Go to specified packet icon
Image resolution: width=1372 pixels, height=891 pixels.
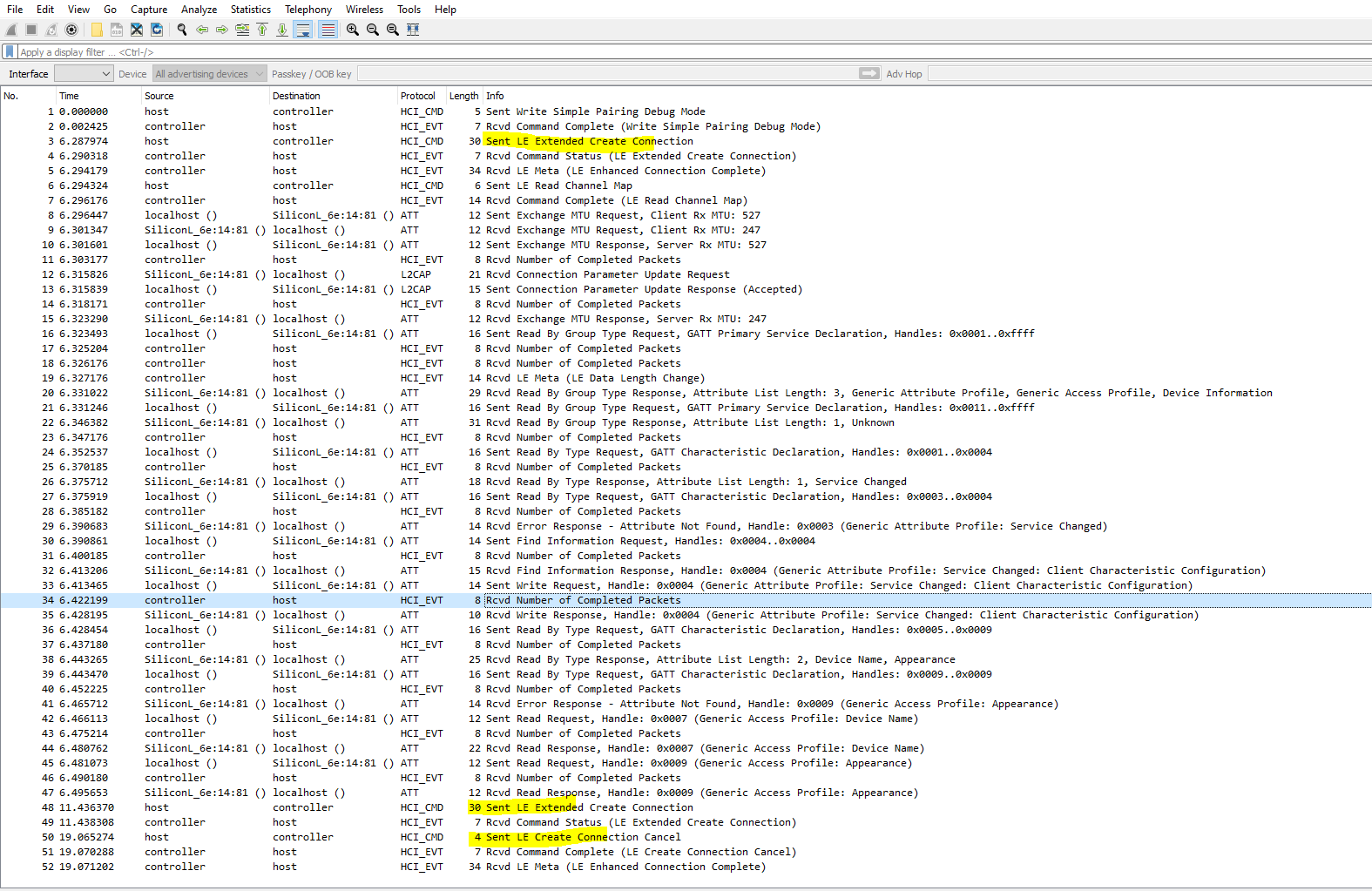tap(242, 30)
